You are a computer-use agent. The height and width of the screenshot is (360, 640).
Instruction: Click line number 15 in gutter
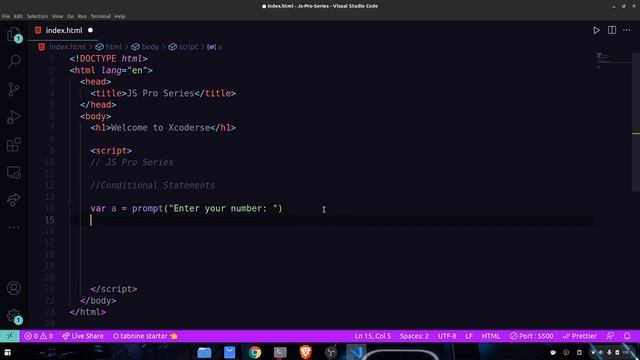[49, 220]
